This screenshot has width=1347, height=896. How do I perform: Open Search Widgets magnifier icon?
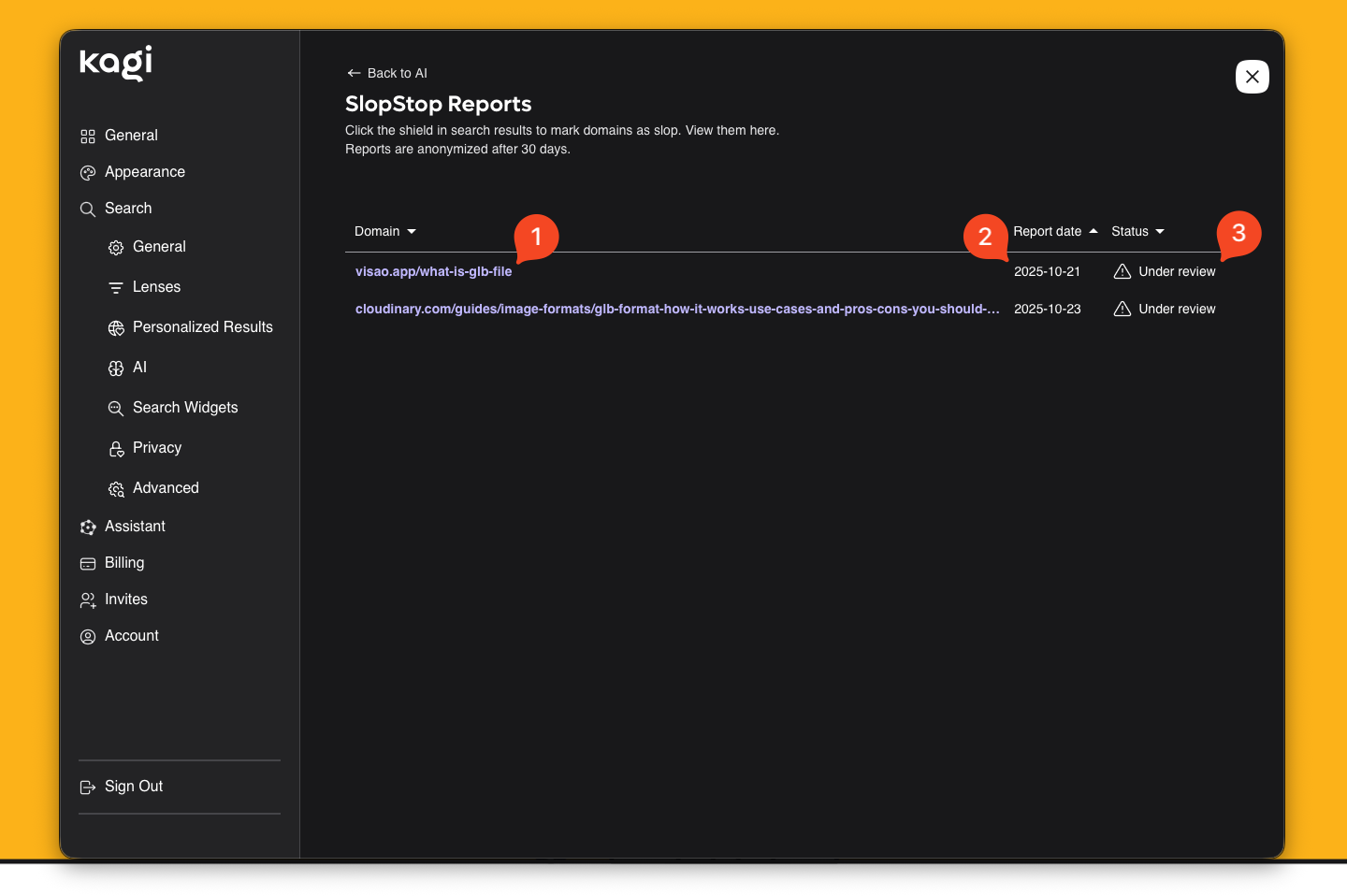coord(116,409)
